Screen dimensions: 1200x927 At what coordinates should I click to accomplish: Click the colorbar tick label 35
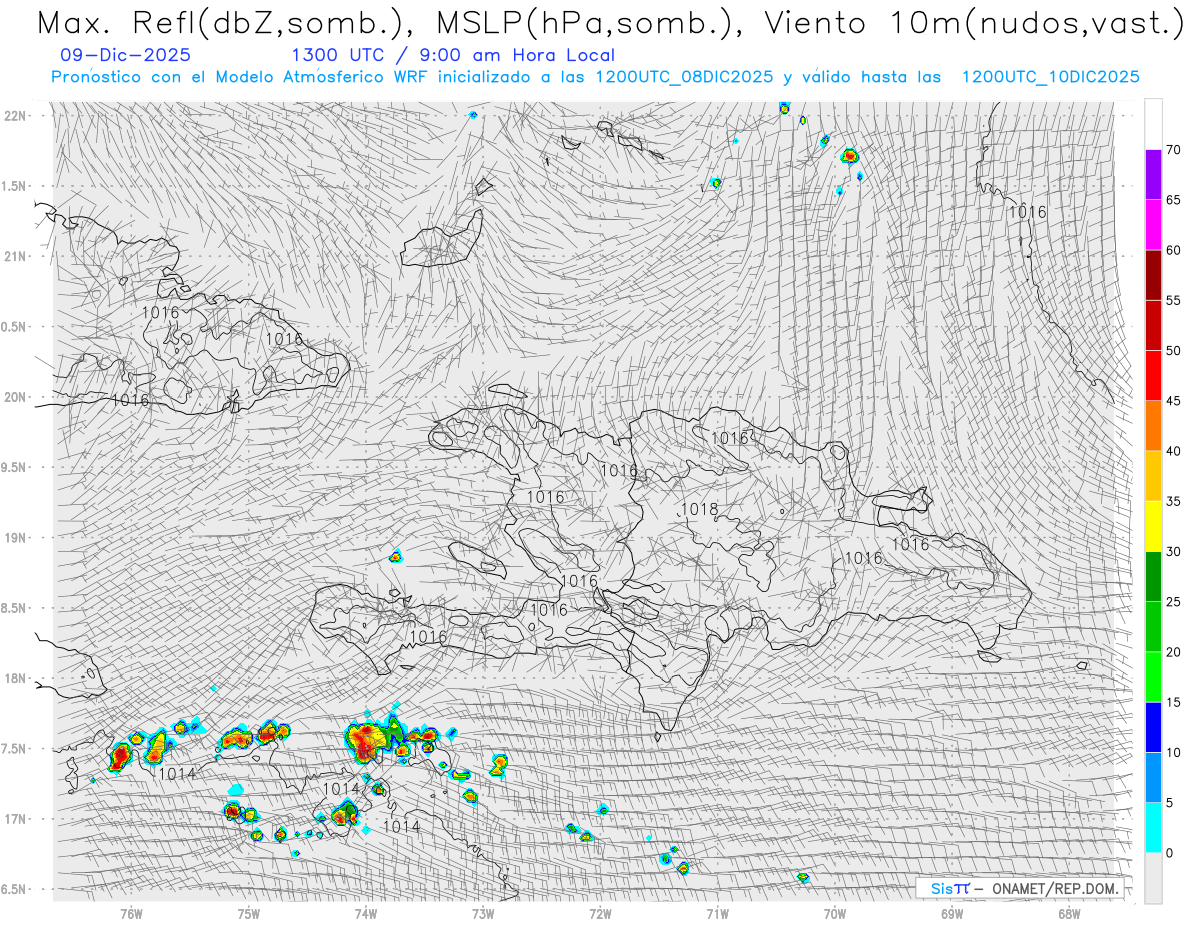pyautogui.click(x=1174, y=501)
